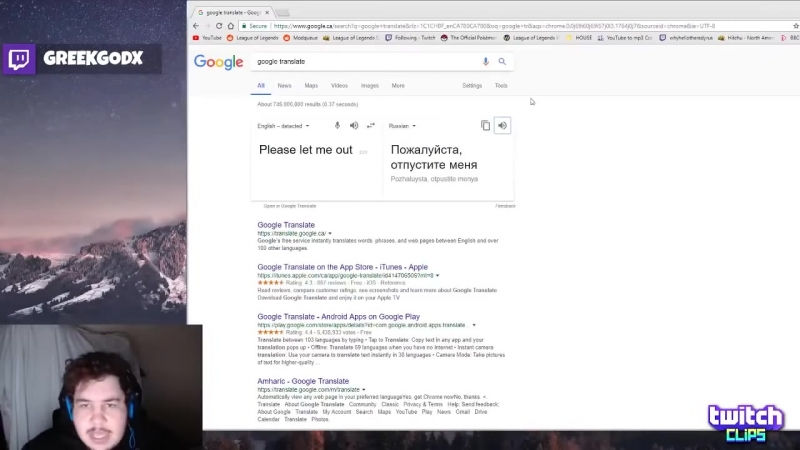Click the Google search input field

(360, 61)
